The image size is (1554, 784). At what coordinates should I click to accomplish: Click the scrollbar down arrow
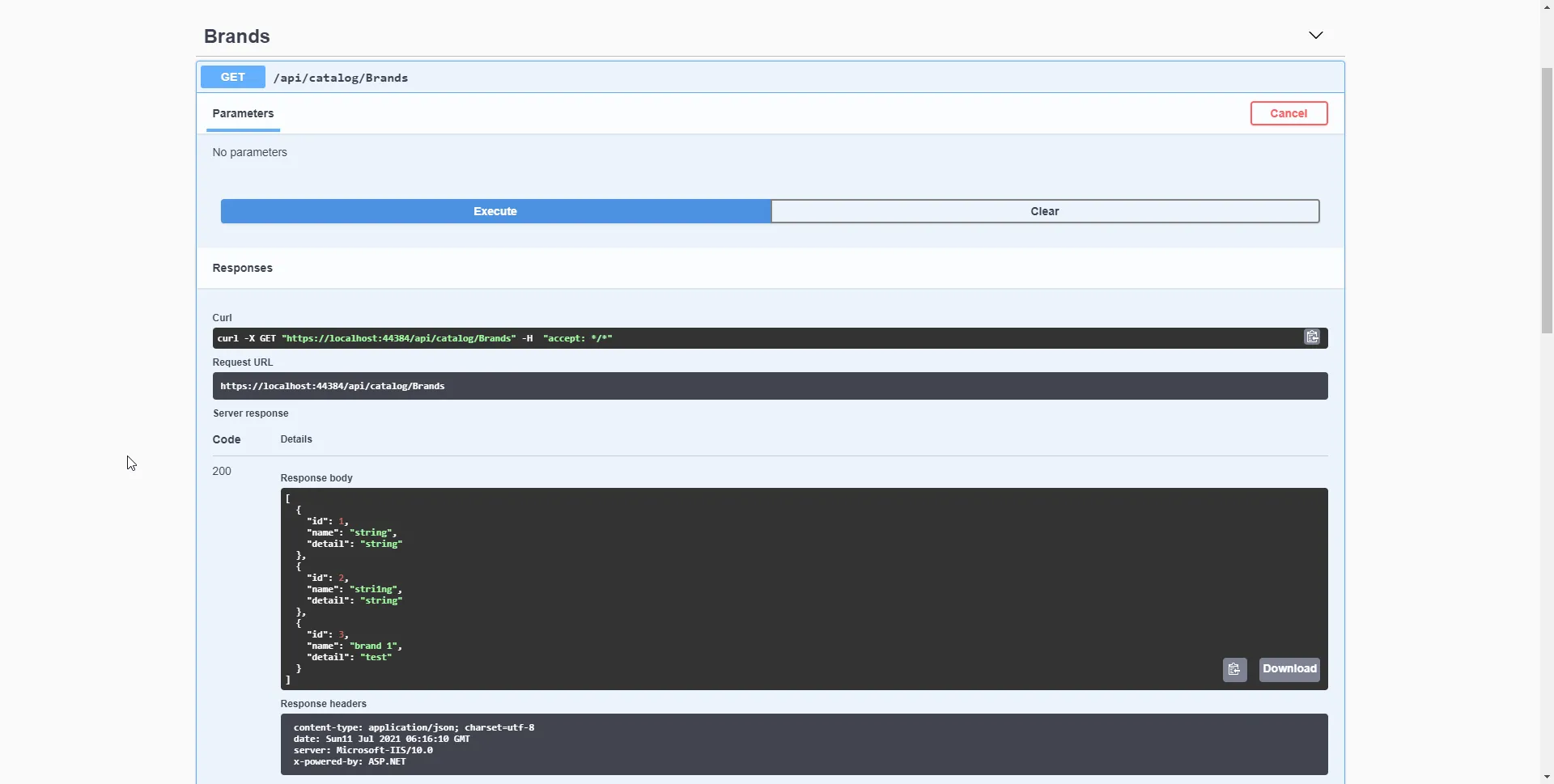1546,776
